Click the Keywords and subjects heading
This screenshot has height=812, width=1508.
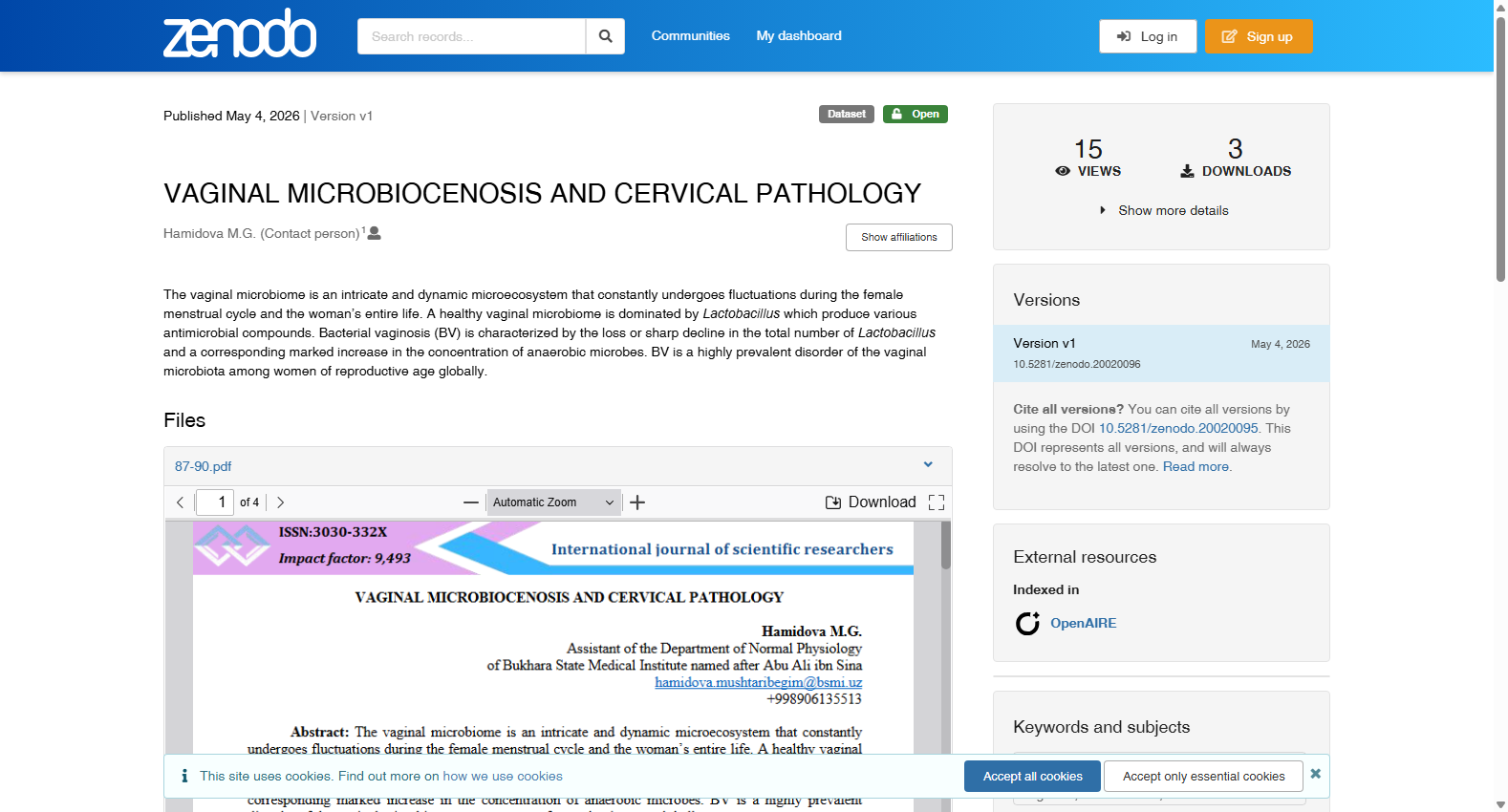click(x=1101, y=727)
